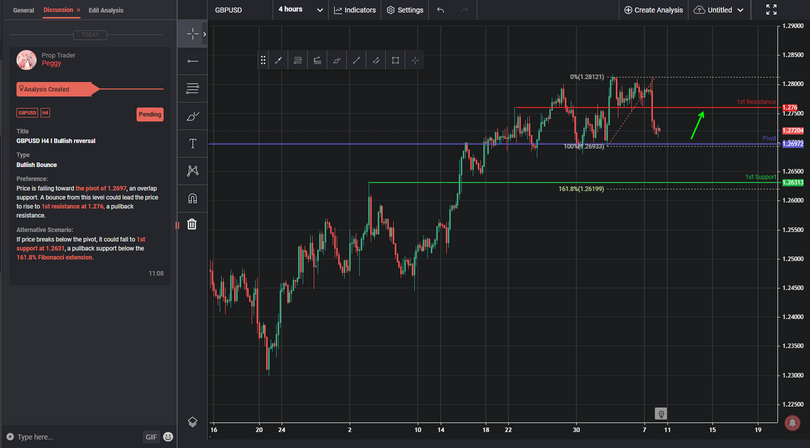812x448 pixels.
Task: Click the GBPUSD tag in analysis card
Action: pyautogui.click(x=27, y=112)
